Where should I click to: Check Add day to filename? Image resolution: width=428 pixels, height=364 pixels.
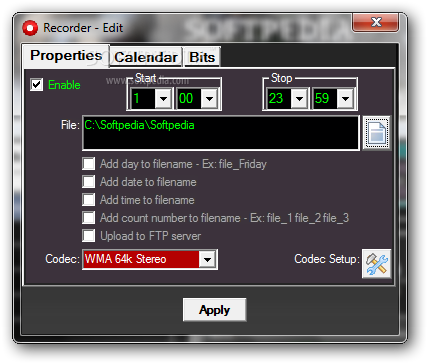(89, 164)
